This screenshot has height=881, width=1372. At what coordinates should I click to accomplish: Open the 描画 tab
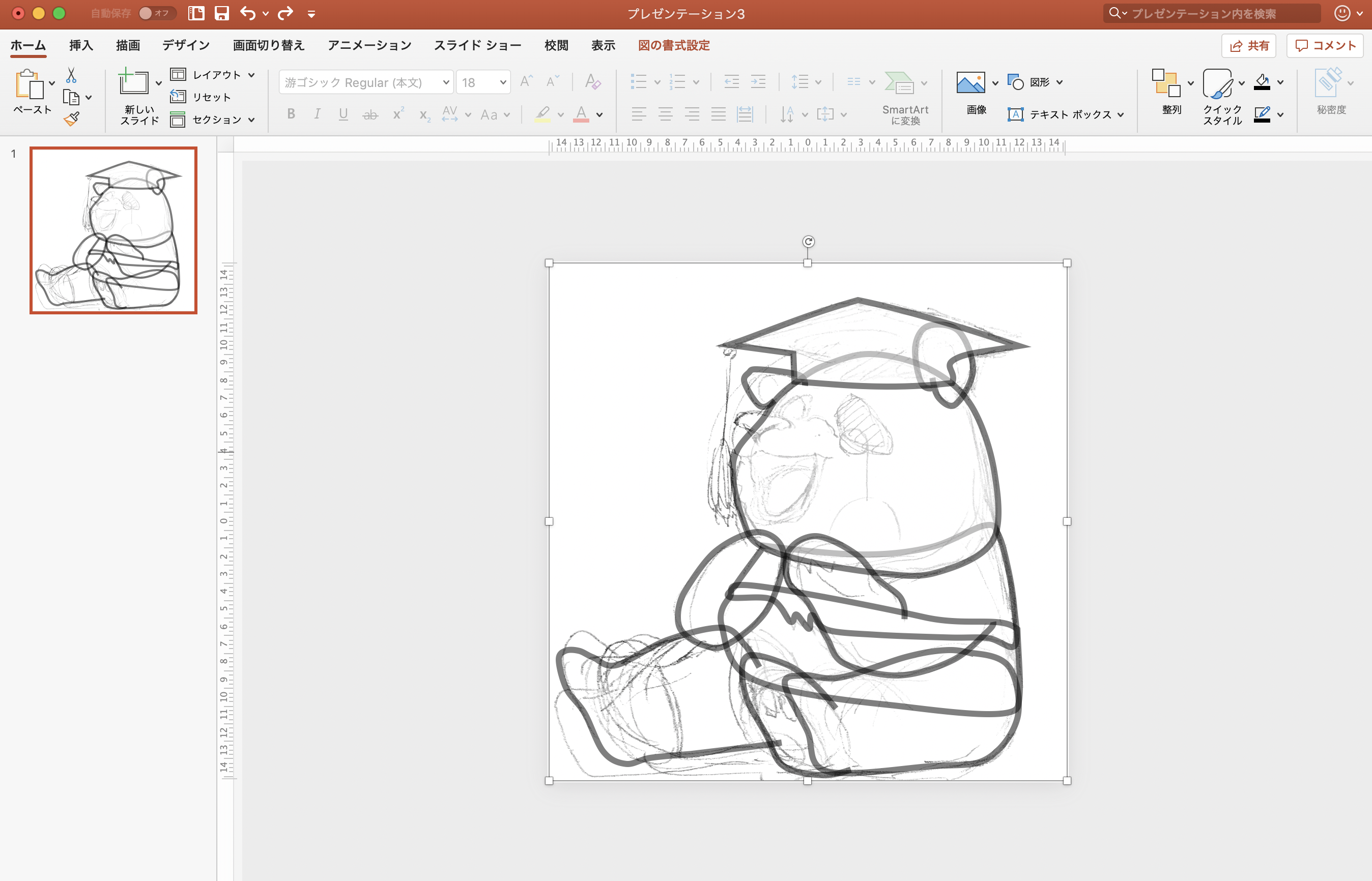(x=128, y=45)
